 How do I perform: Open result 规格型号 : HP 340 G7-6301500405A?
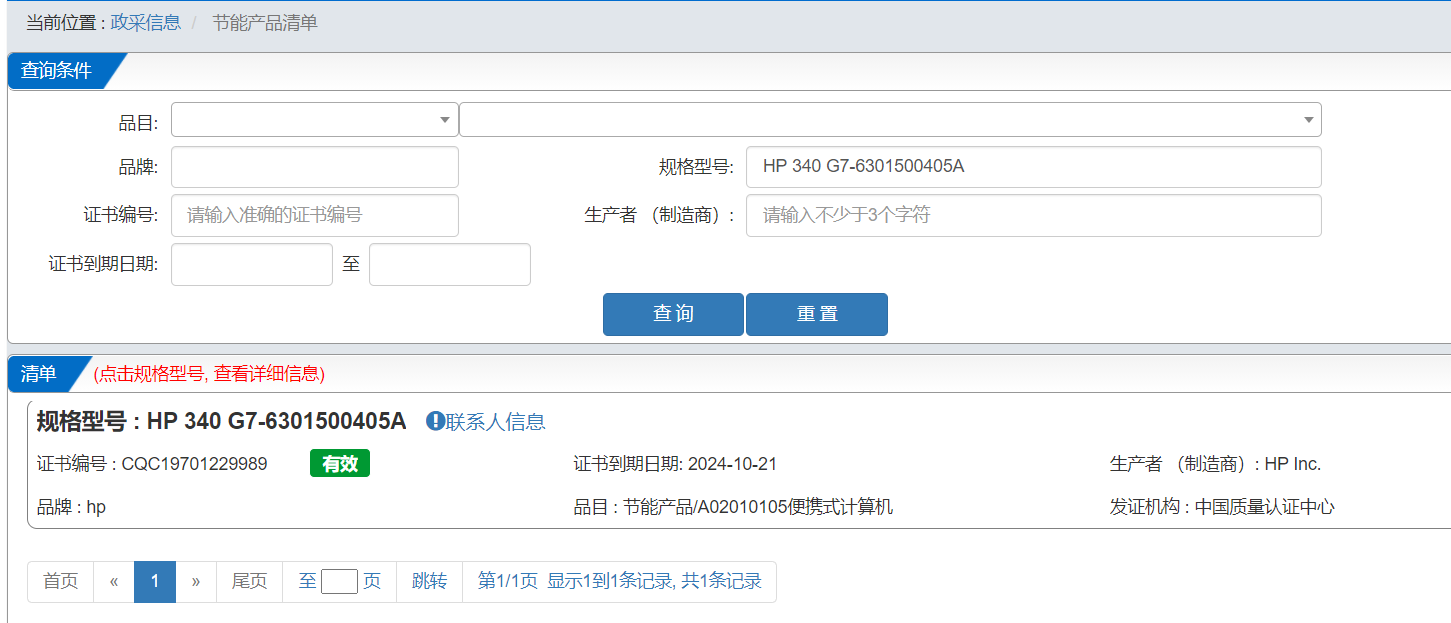tap(222, 421)
